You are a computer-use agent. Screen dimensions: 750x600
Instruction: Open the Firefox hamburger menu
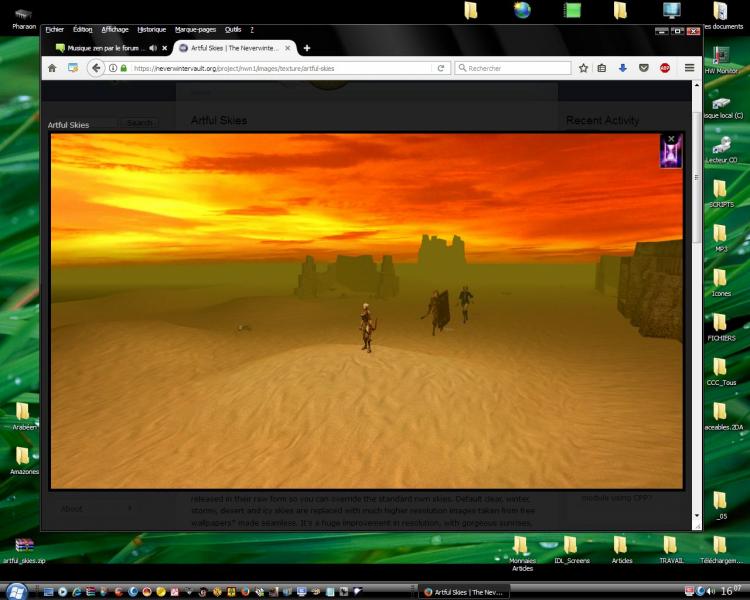[689, 68]
